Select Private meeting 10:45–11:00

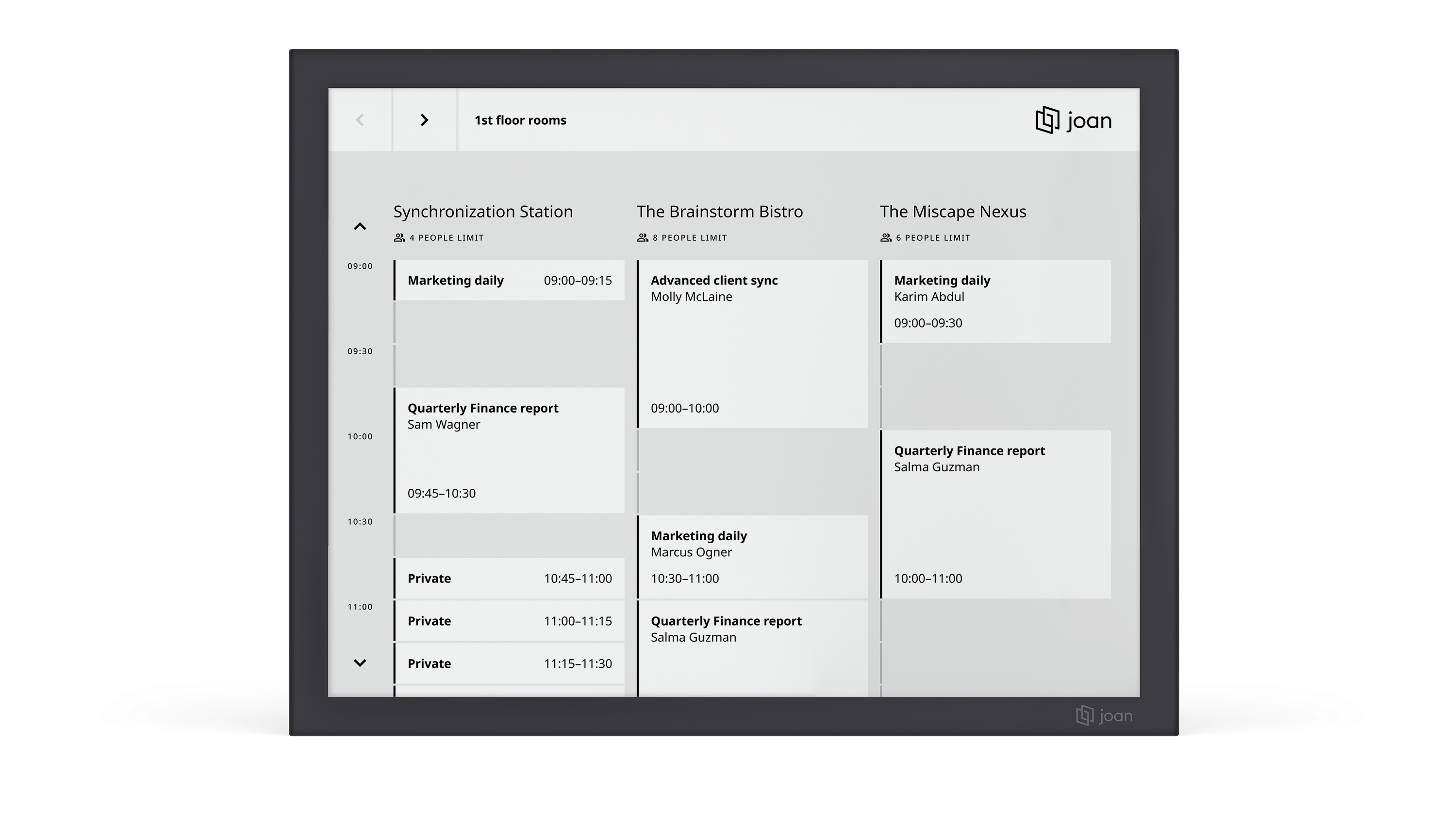[x=509, y=579]
